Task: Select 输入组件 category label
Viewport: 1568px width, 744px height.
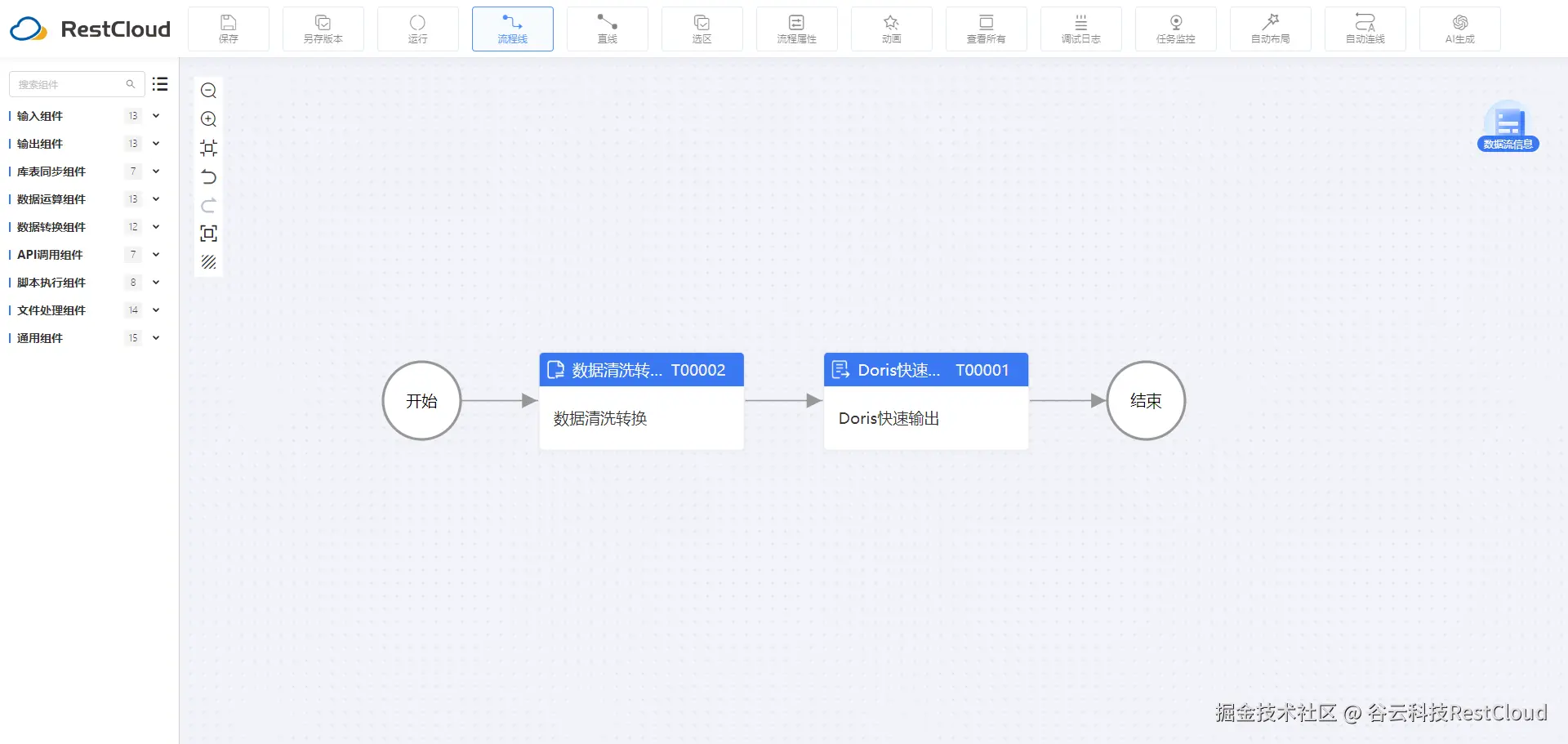Action: [40, 116]
